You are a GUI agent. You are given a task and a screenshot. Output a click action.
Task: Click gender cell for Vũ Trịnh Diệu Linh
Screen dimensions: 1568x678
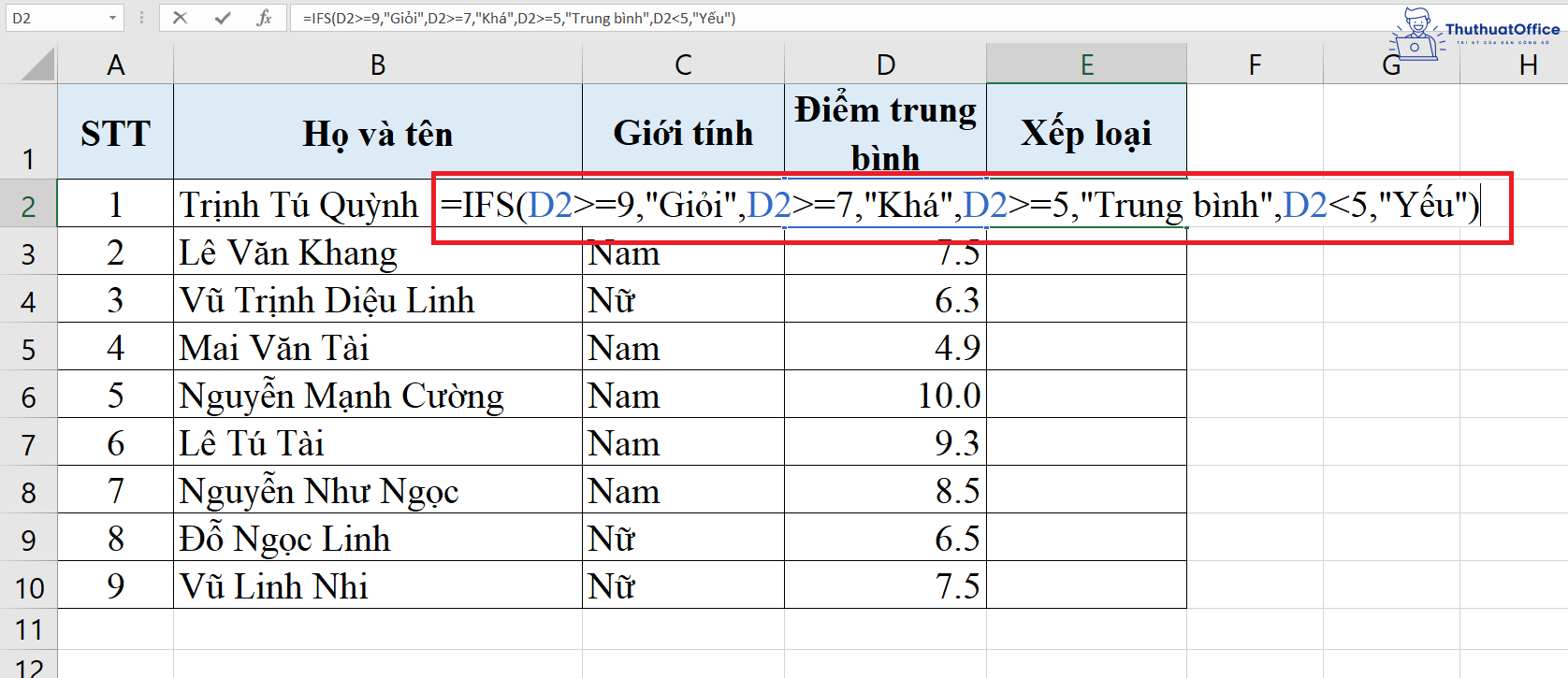tap(683, 299)
